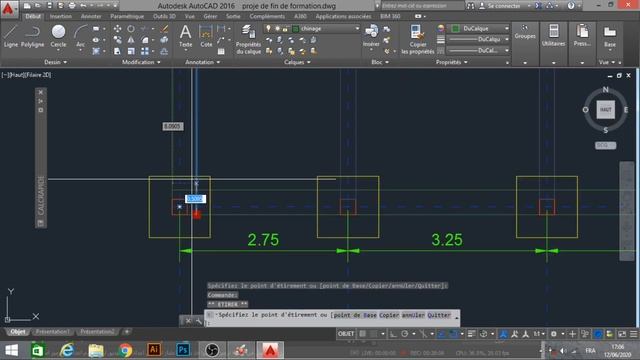Expand the Bloc panel
This screenshot has width=640, height=360.
[380, 62]
